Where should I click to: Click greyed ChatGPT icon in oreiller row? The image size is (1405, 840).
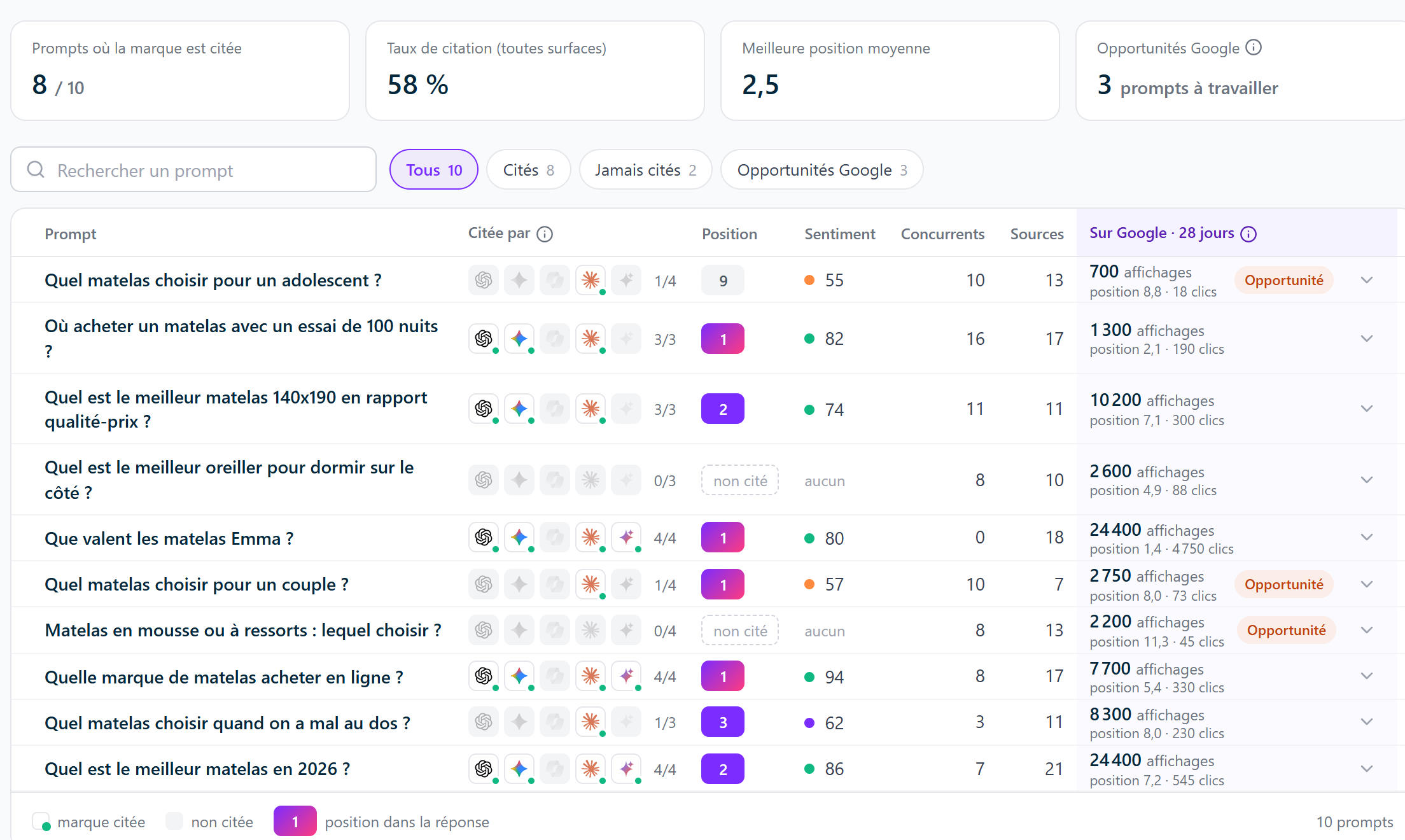tap(484, 480)
